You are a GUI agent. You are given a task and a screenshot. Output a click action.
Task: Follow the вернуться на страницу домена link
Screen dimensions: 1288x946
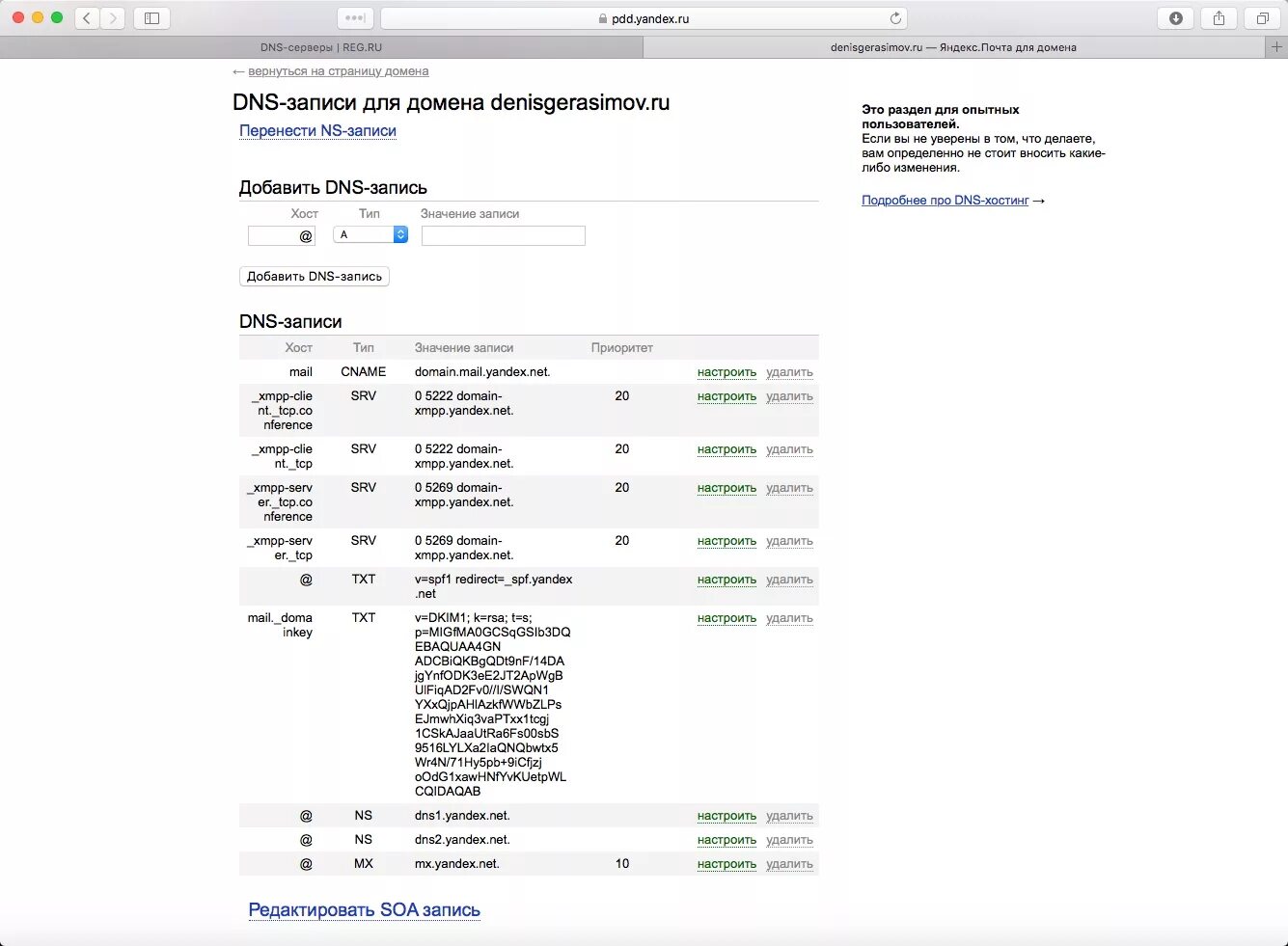[339, 71]
